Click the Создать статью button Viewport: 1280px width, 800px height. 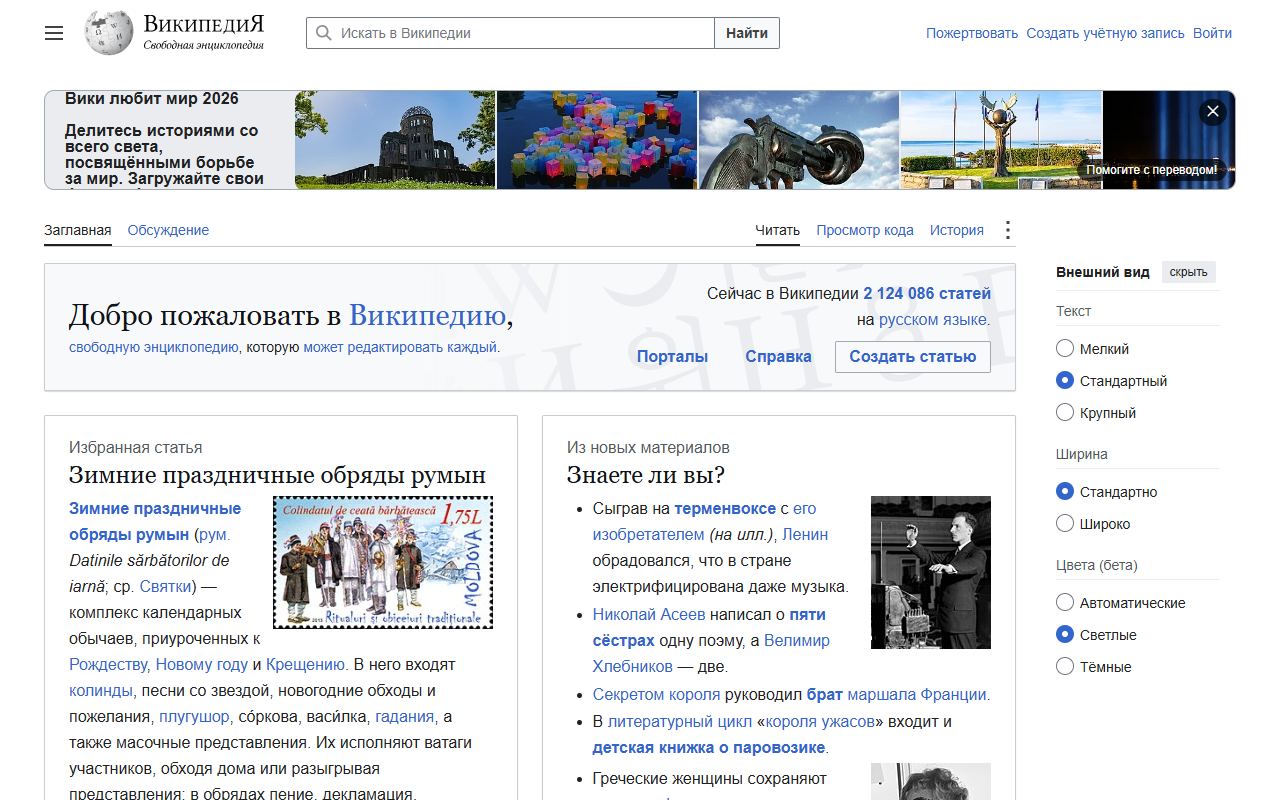tap(913, 357)
